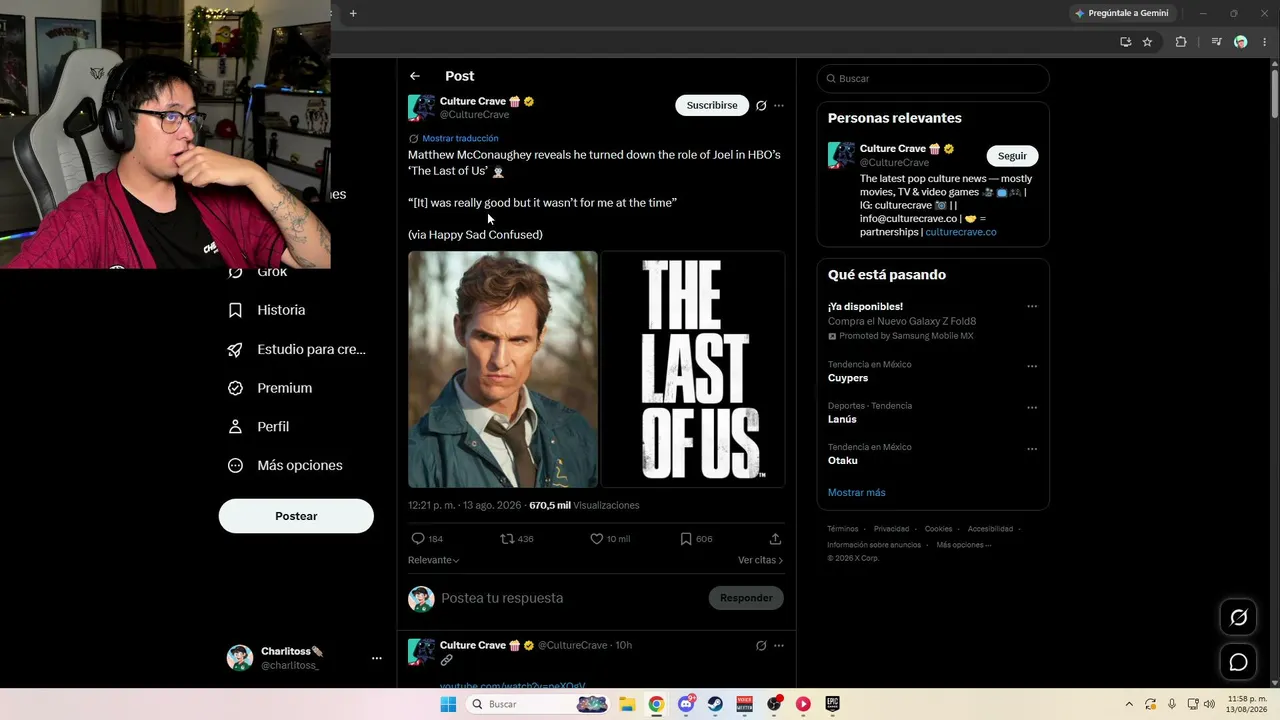Image resolution: width=1280 pixels, height=720 pixels.
Task: Open Epic Games Launcher from taskbar
Action: point(832,704)
